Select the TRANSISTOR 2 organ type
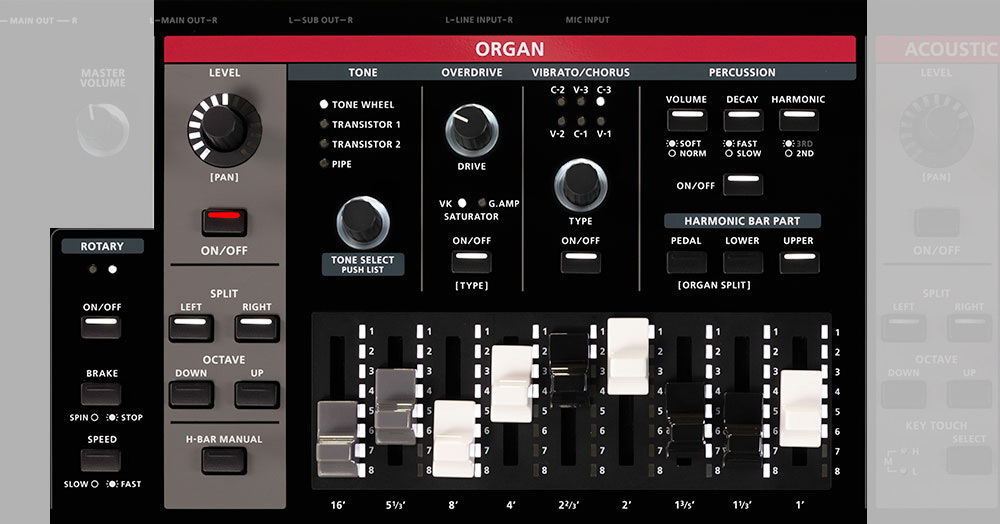 (x=324, y=143)
